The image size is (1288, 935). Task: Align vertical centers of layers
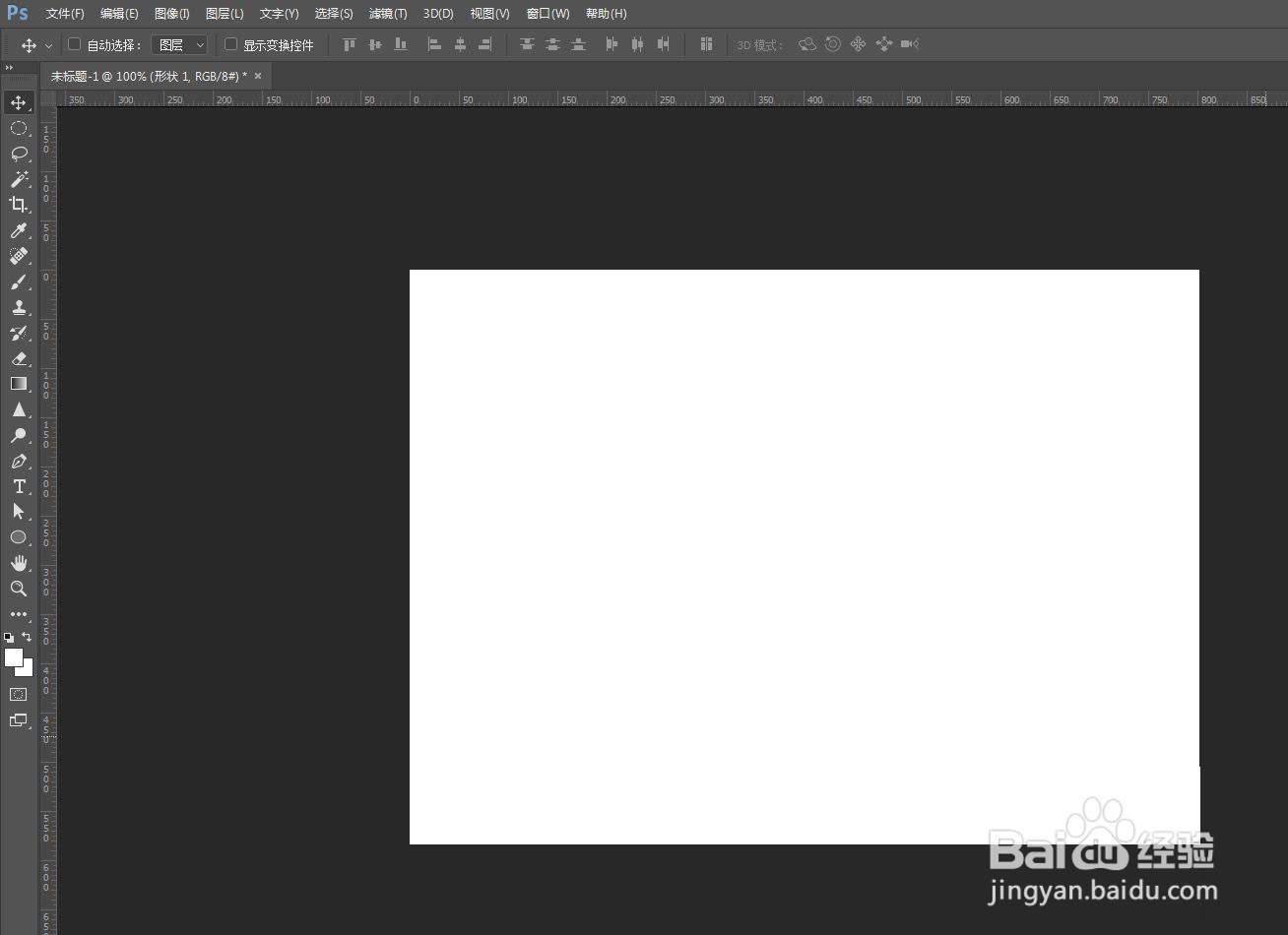click(374, 44)
